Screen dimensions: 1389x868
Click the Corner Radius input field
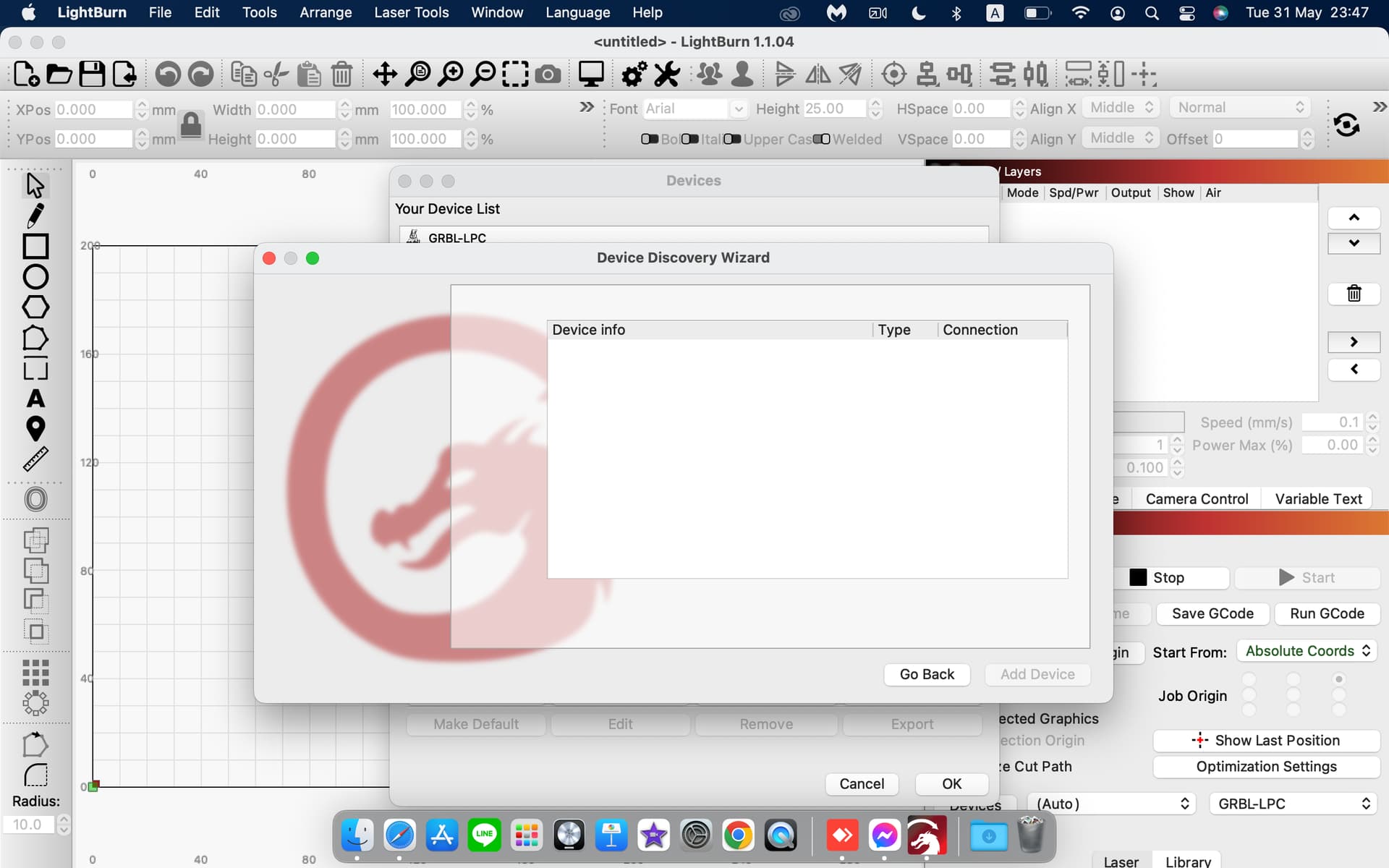pos(27,825)
